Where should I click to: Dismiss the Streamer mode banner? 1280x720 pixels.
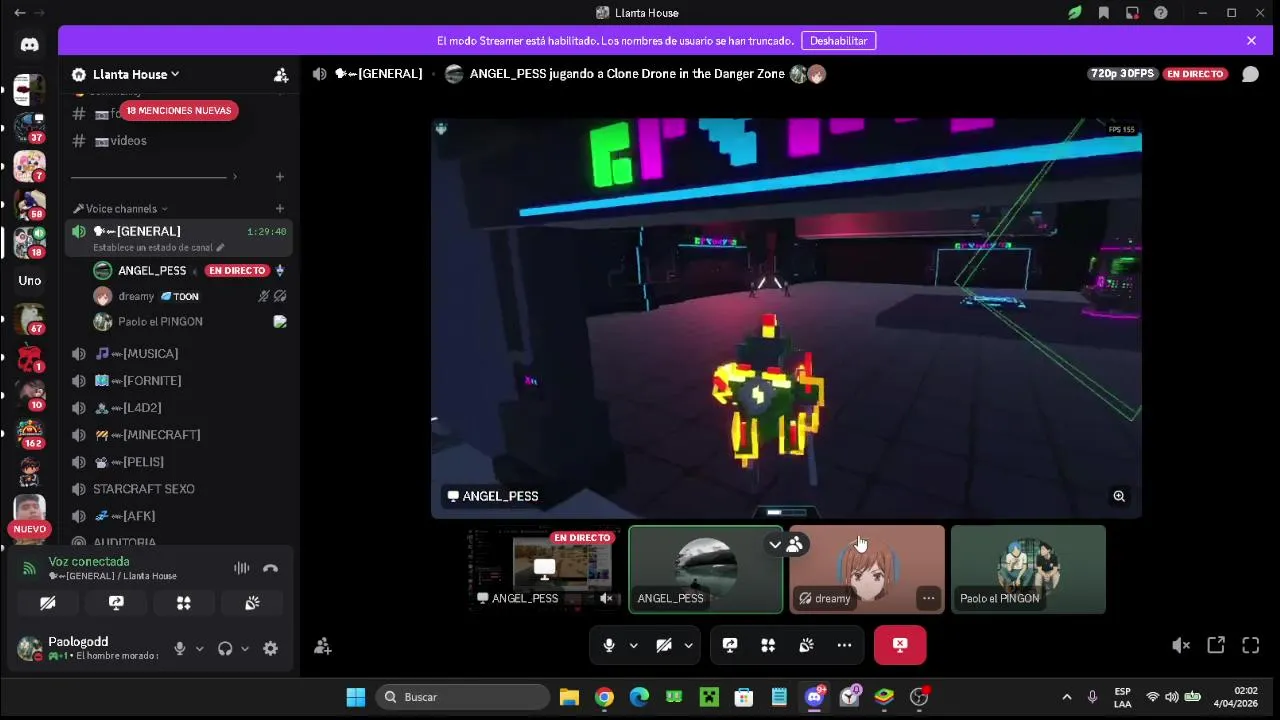[x=1251, y=41]
